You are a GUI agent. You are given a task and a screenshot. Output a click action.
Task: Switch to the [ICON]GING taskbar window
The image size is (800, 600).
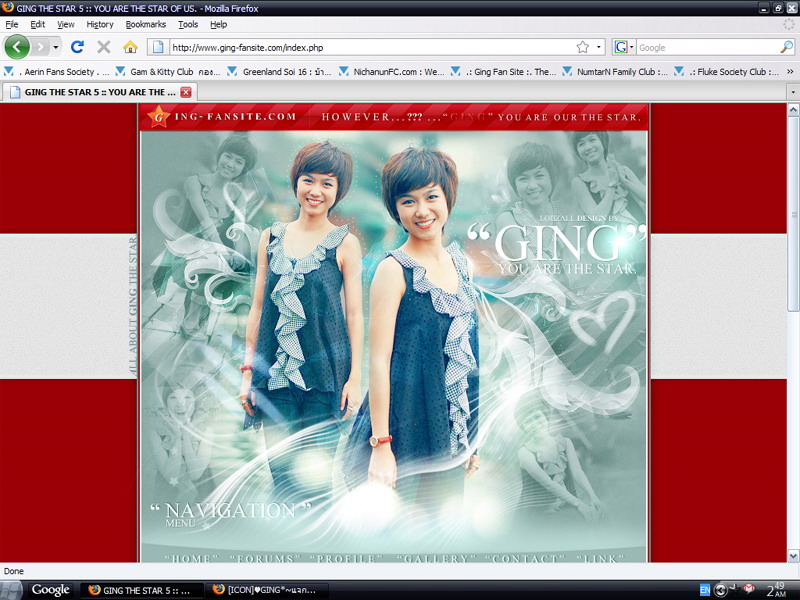point(267,590)
